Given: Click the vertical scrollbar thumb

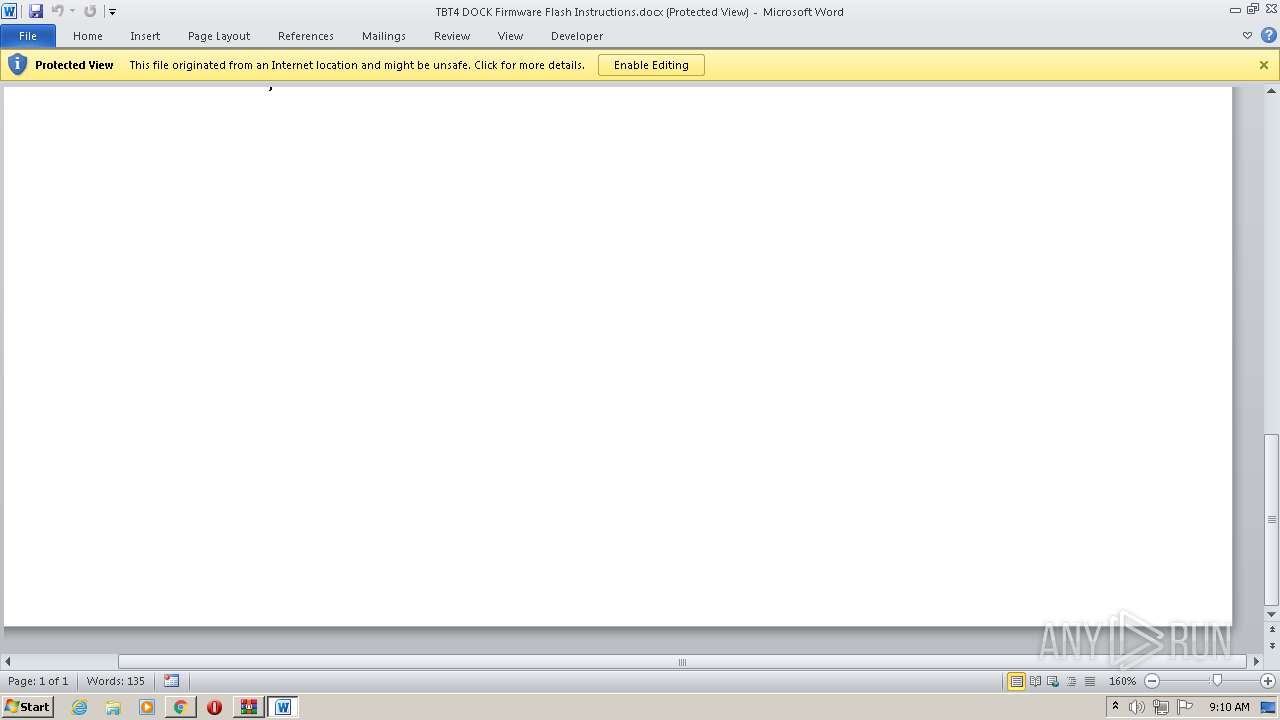Looking at the screenshot, I should click(1272, 520).
